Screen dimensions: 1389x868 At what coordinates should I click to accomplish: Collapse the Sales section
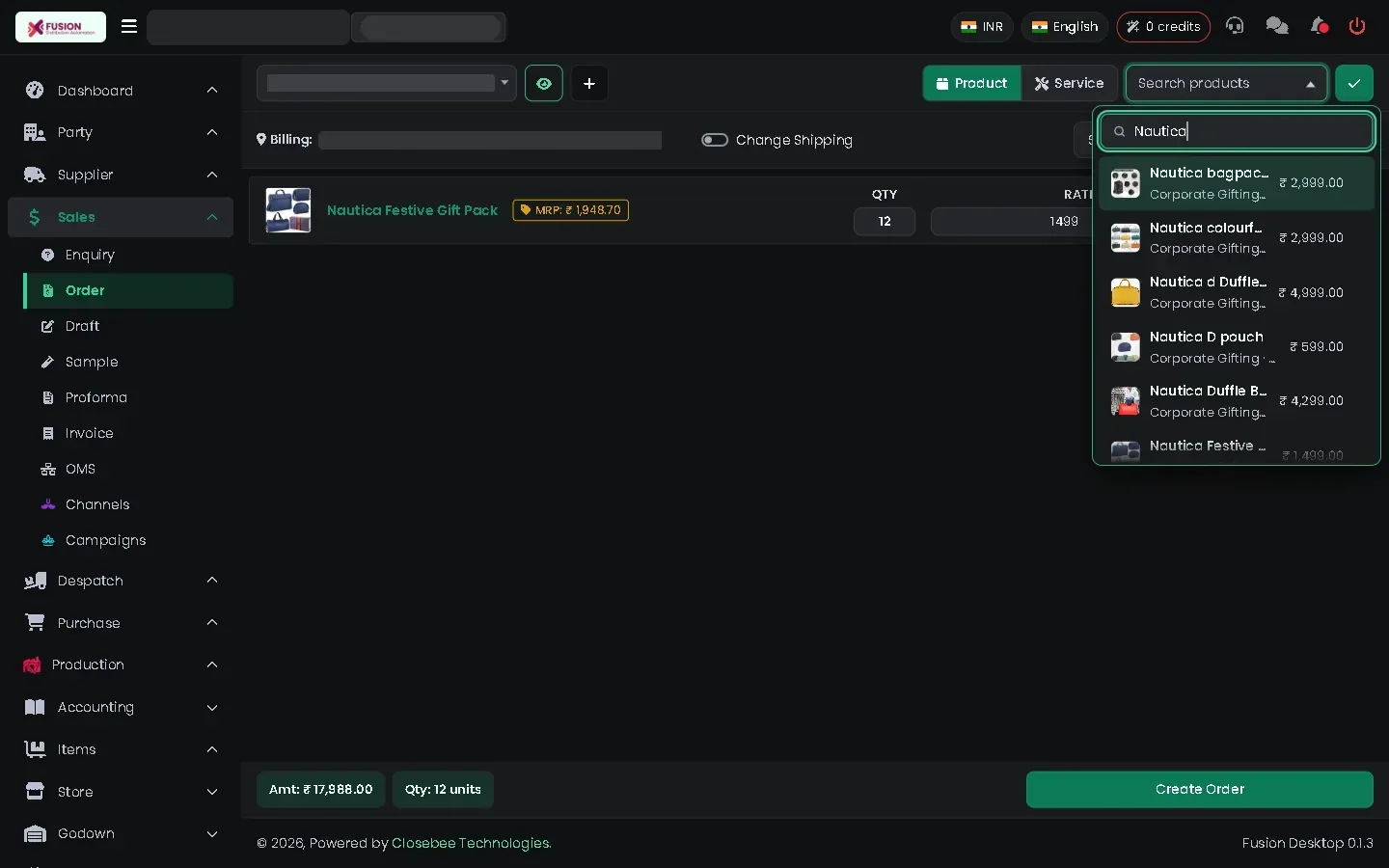pyautogui.click(x=121, y=217)
